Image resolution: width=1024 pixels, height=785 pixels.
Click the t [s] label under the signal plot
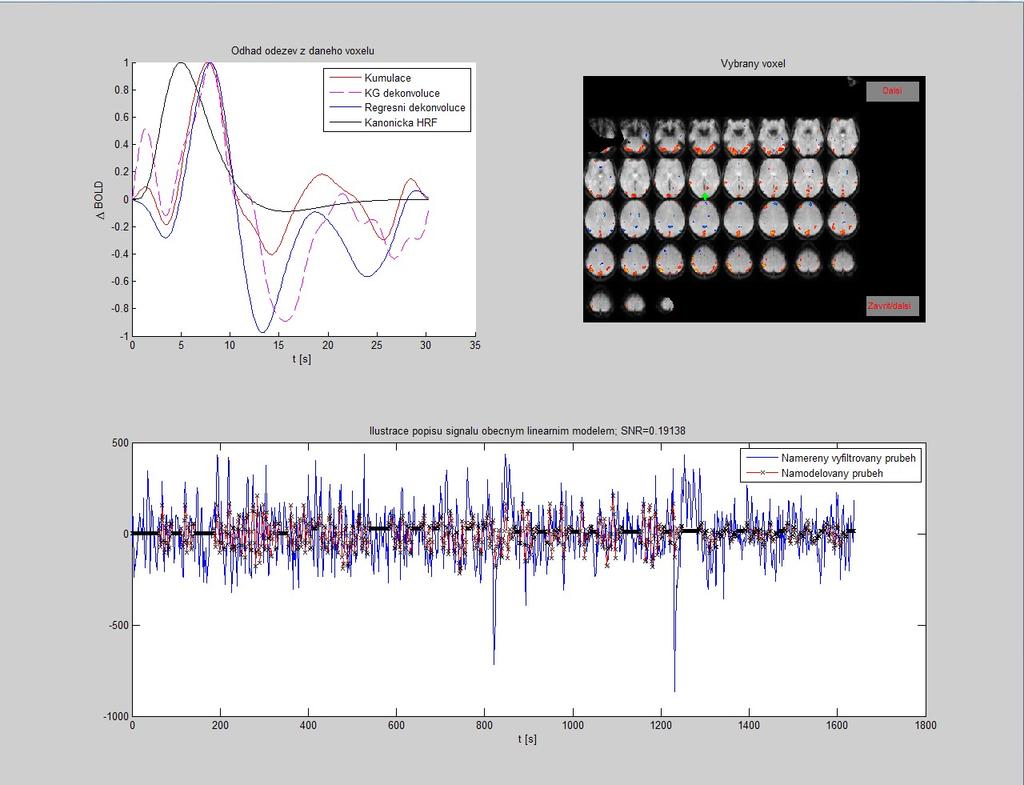click(x=528, y=739)
